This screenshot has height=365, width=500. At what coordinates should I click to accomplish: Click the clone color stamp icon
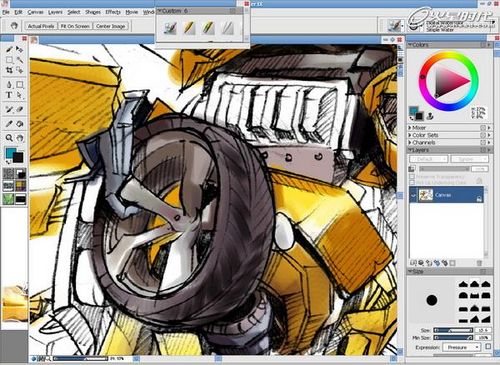(430, 116)
